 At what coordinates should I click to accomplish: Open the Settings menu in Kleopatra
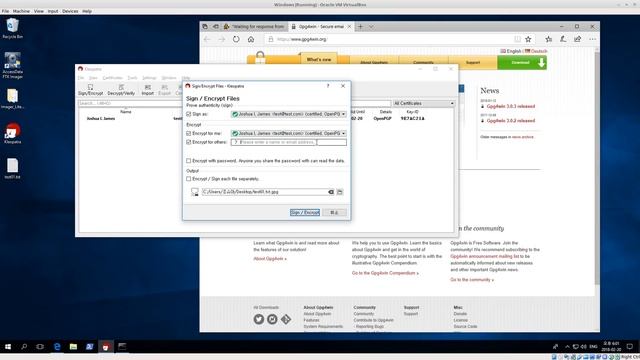click(149, 78)
